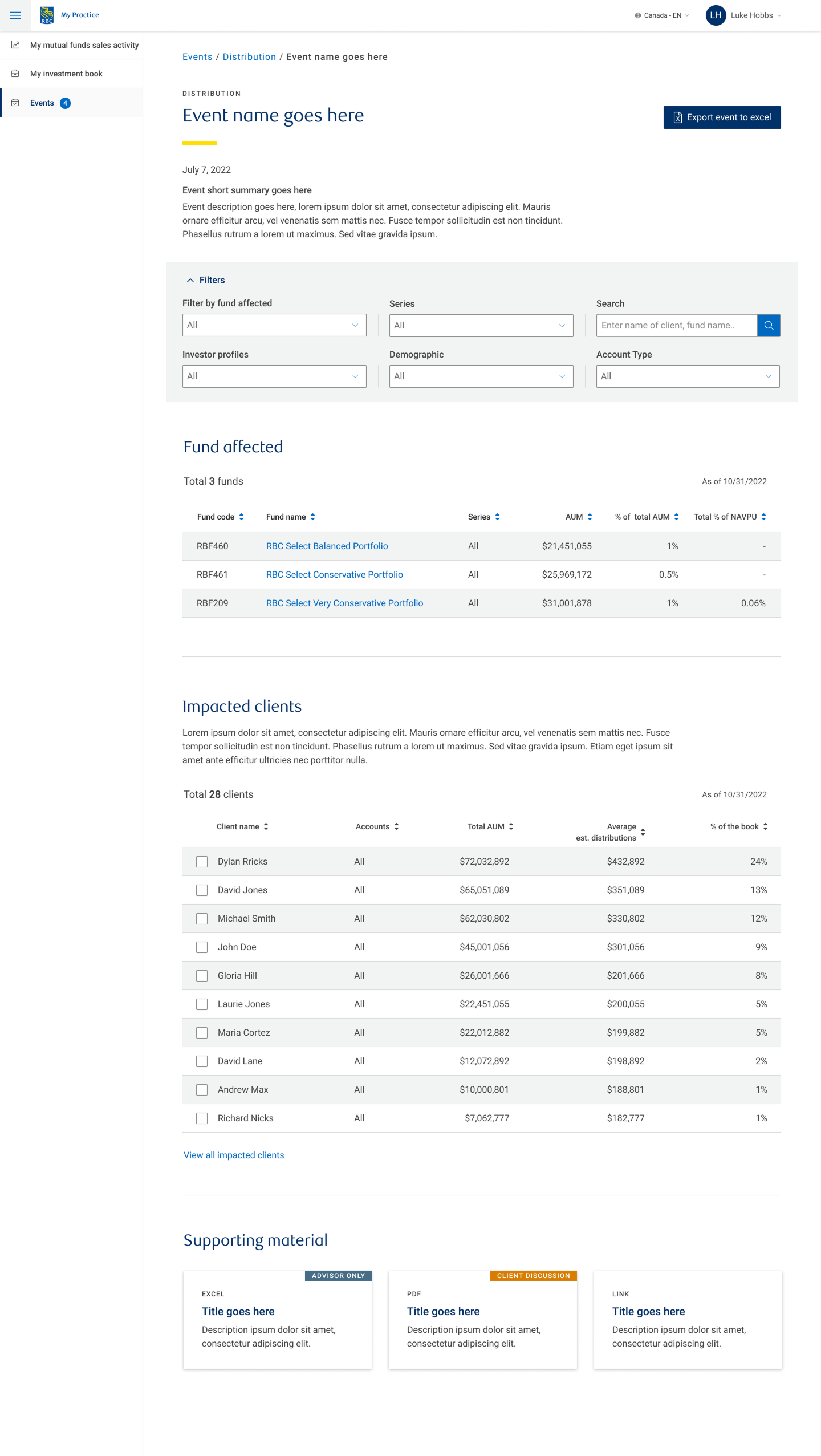Open Events in the sidebar
The width and height of the screenshot is (821, 1456).
coord(71,103)
